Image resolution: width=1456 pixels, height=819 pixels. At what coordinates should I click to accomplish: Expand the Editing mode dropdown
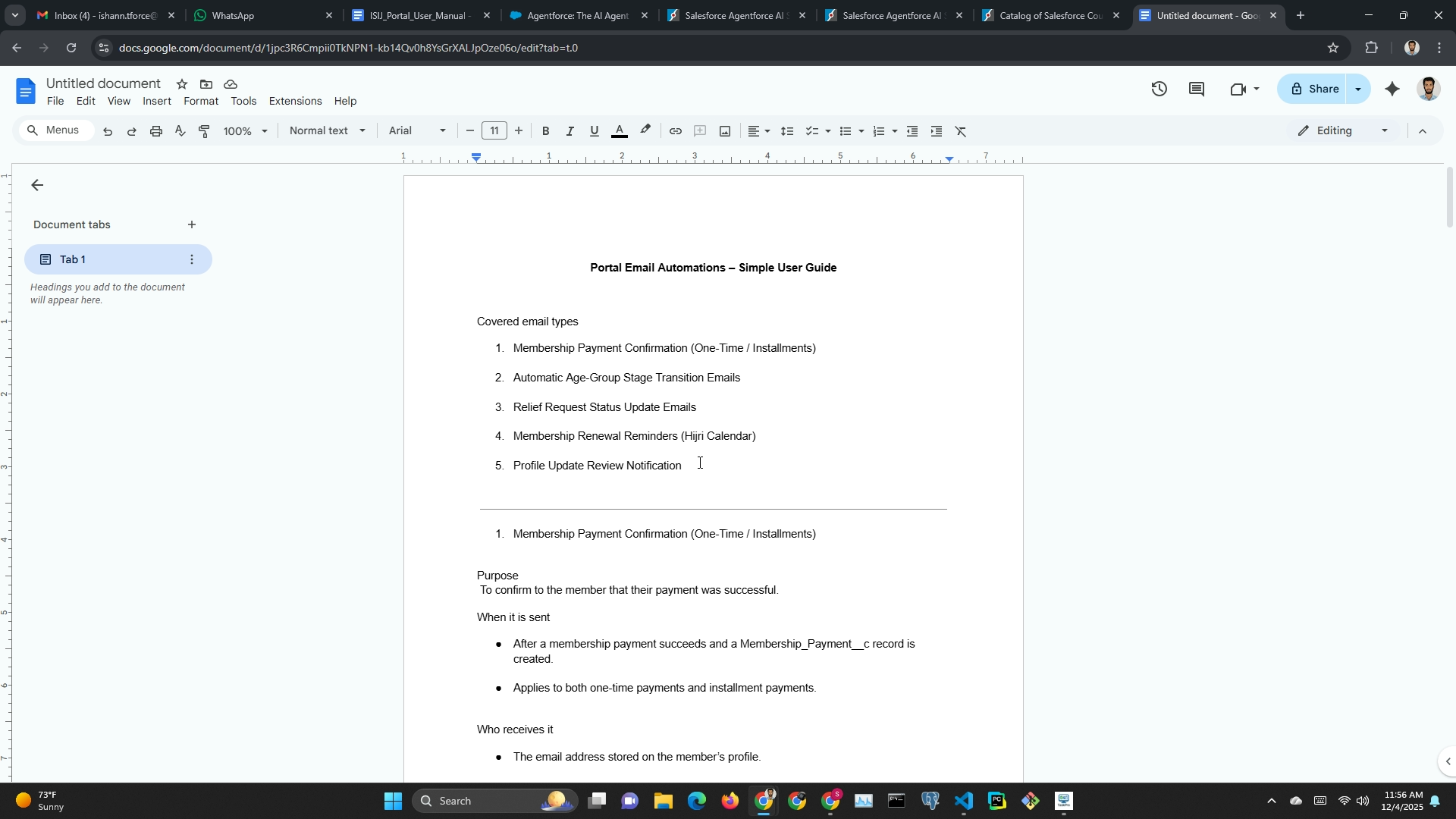(x=1344, y=131)
